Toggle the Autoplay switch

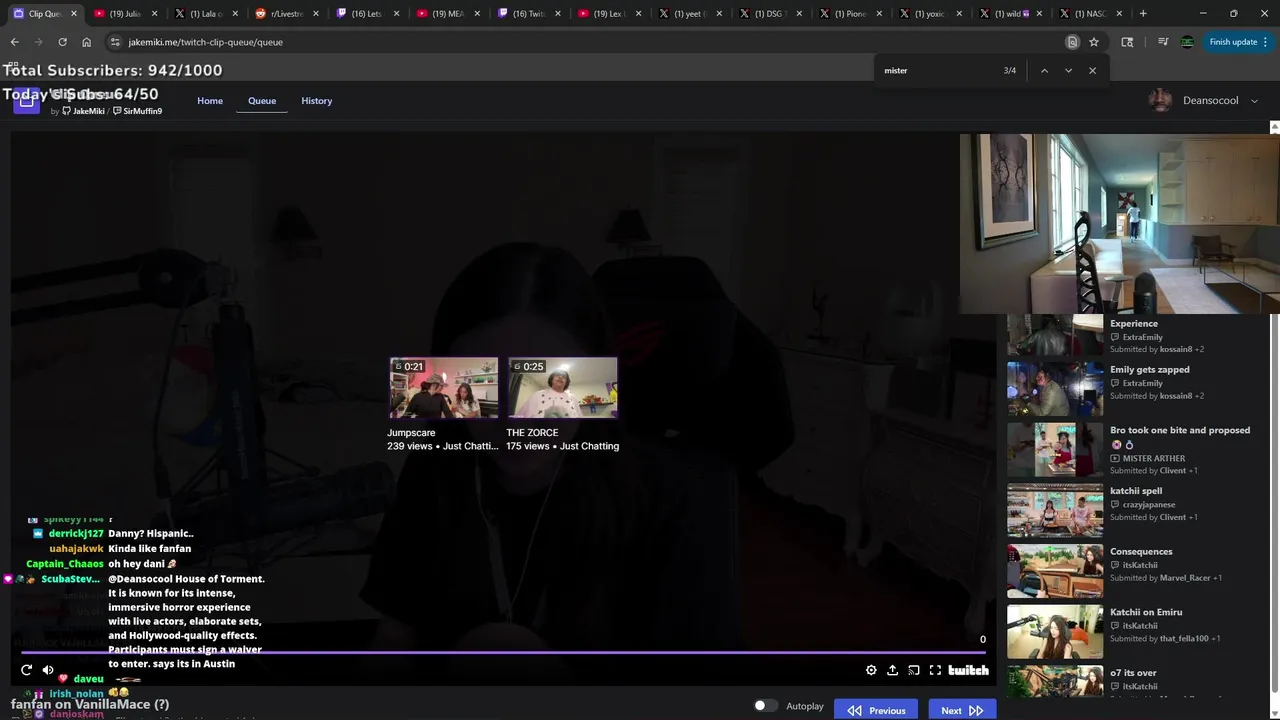tap(765, 706)
